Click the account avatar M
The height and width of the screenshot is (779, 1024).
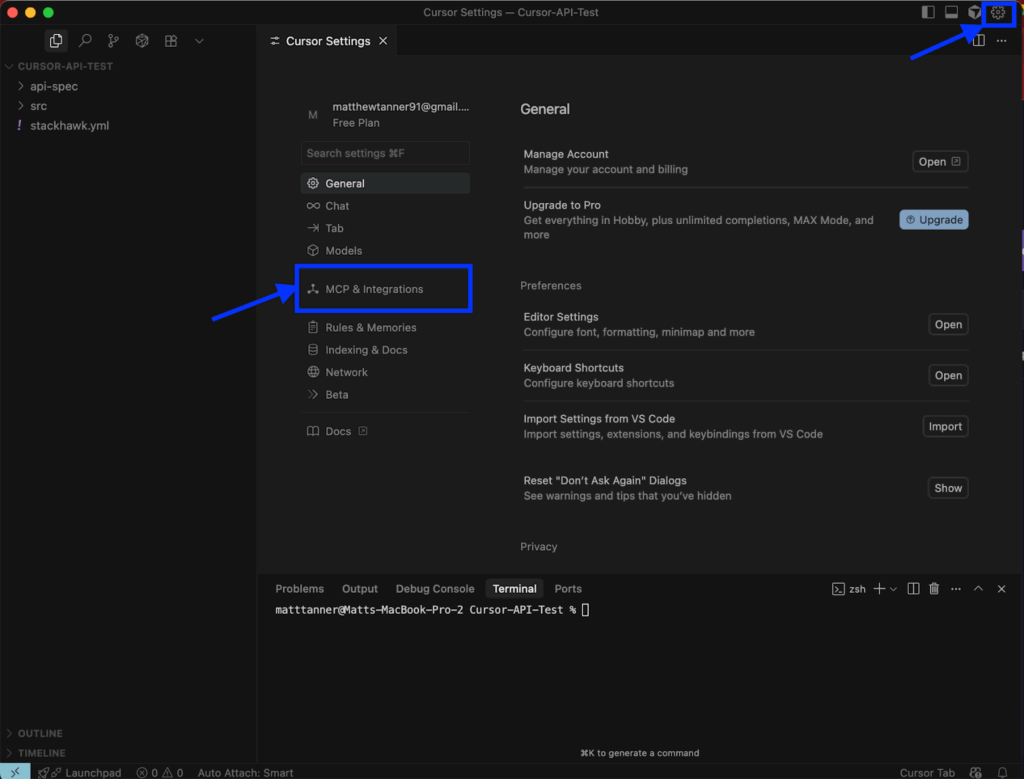[313, 115]
